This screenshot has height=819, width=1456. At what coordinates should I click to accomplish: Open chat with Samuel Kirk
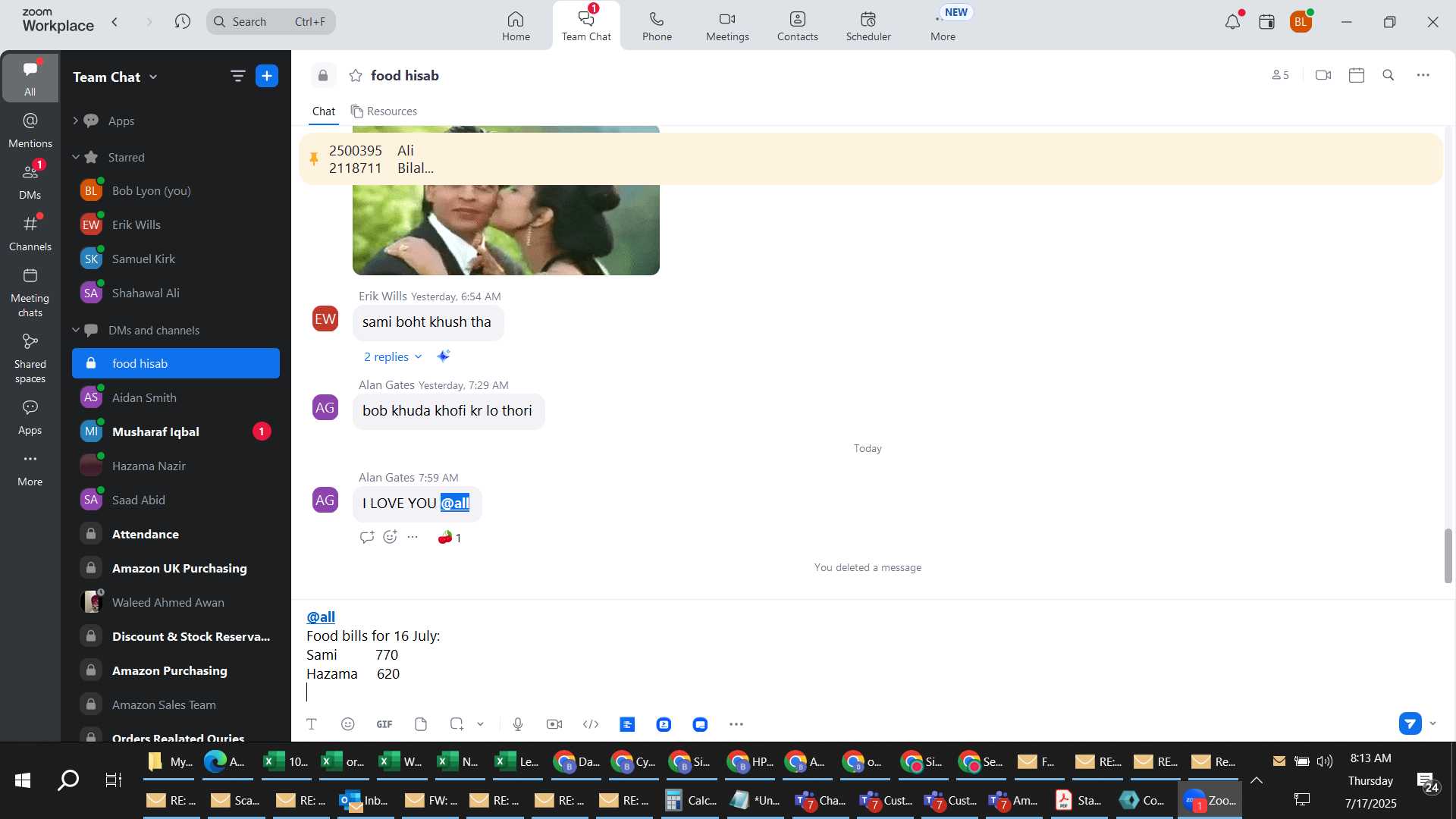[176, 259]
